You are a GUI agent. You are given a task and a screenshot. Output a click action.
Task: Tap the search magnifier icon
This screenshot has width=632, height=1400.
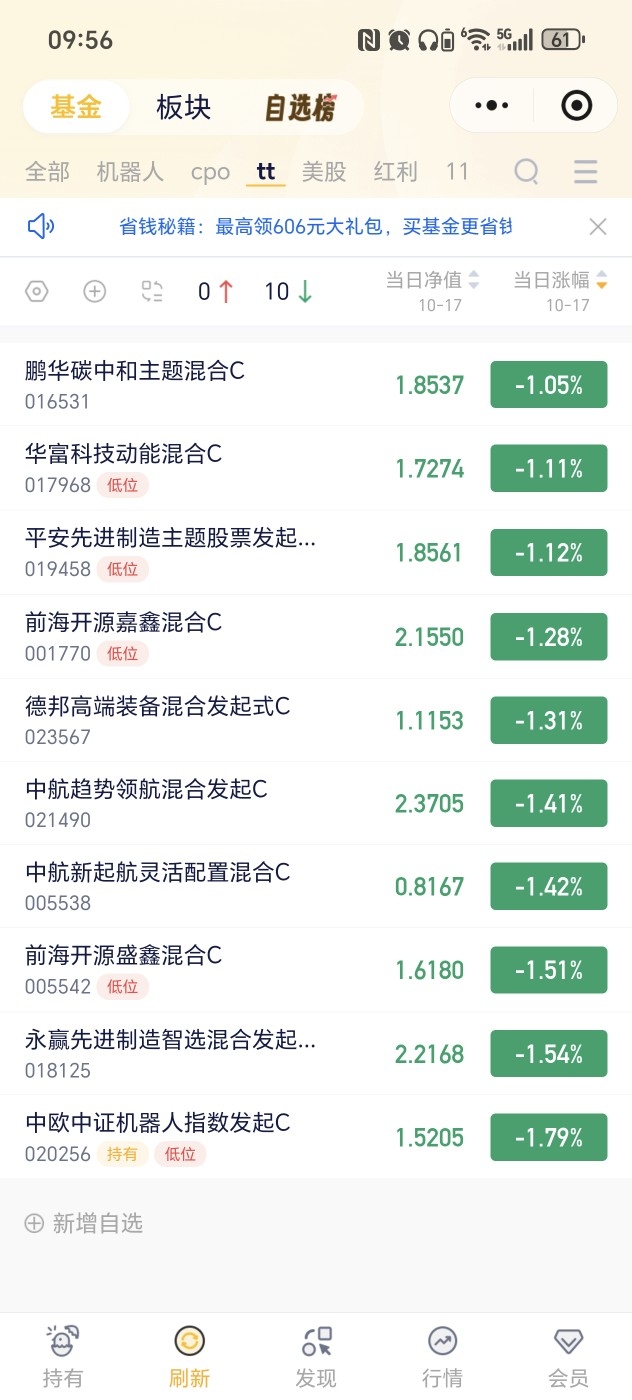tap(527, 172)
